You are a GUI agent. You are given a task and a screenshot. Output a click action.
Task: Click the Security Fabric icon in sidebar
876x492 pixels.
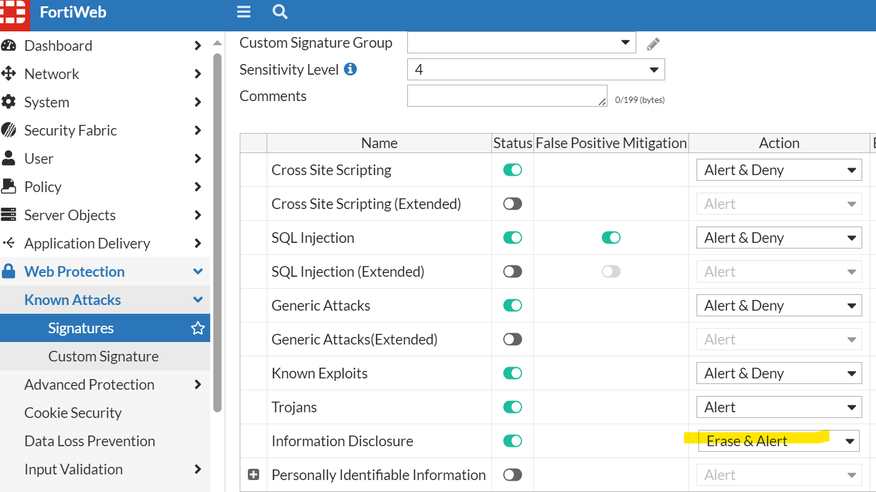click(x=9, y=130)
